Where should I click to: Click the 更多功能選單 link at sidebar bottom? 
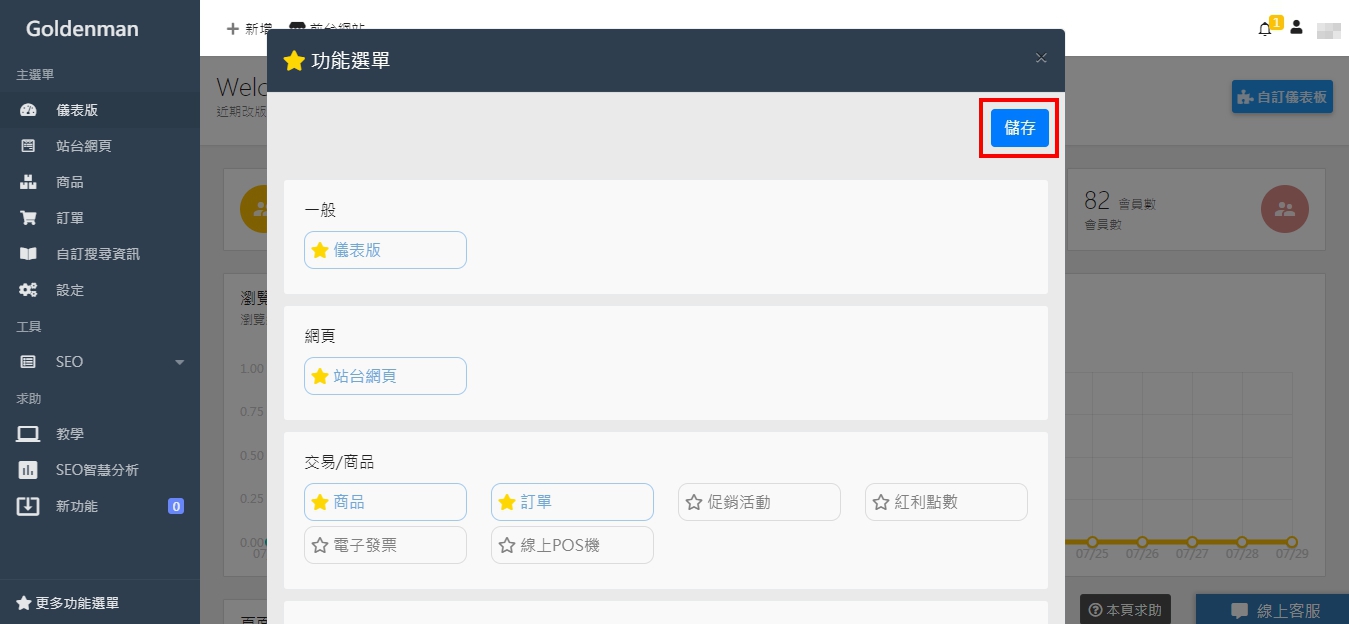[x=68, y=603]
